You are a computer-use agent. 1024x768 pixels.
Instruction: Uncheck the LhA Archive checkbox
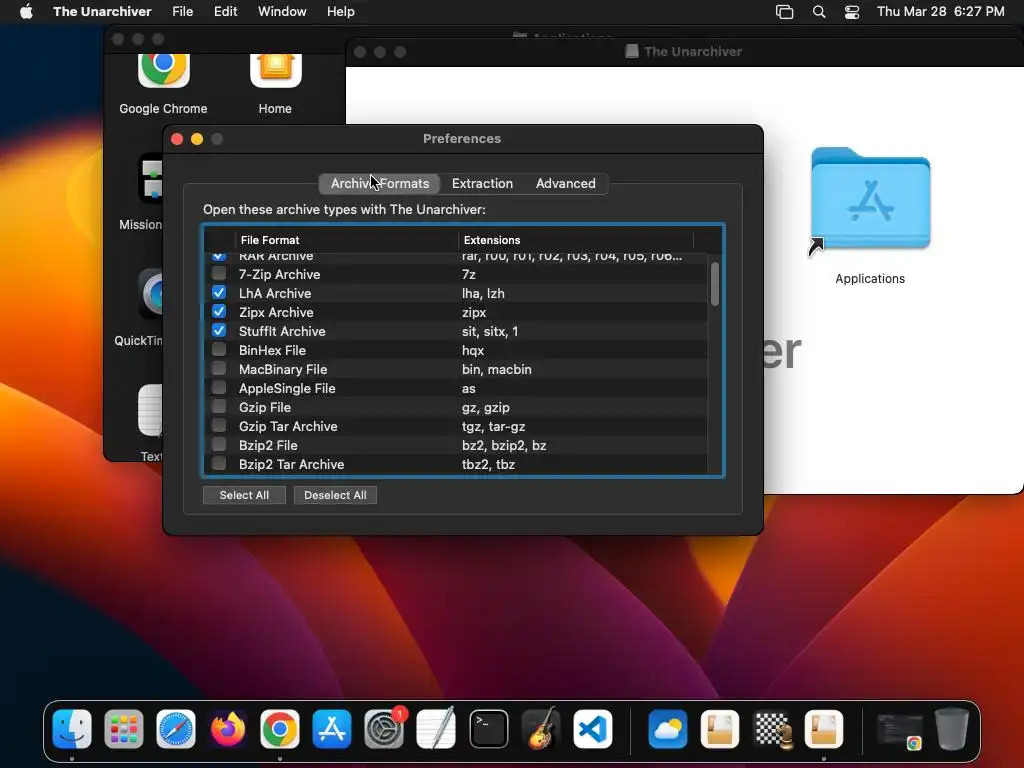click(x=219, y=293)
